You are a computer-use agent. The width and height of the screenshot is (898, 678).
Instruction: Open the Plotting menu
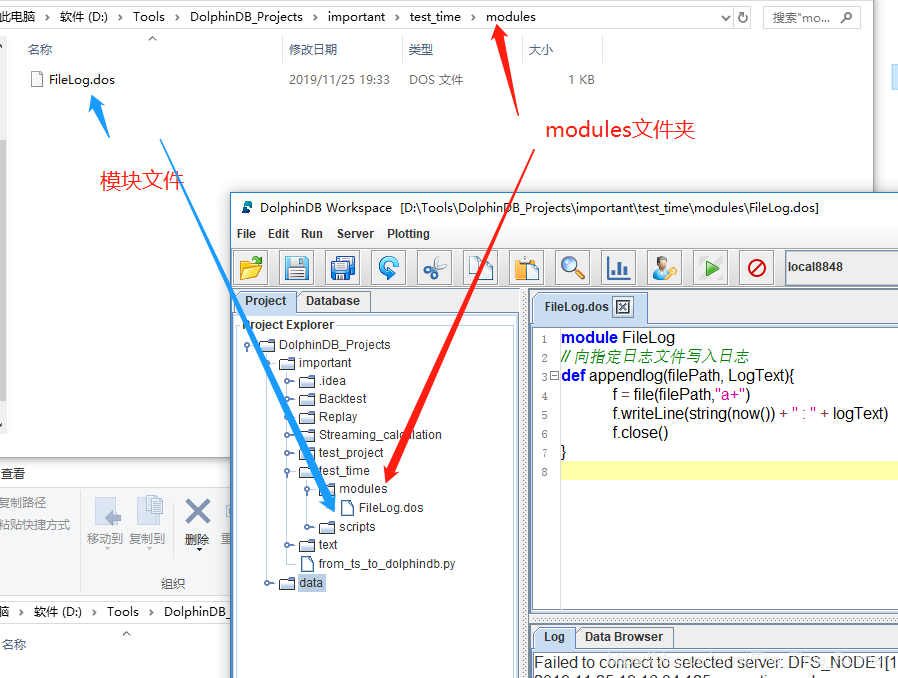pyautogui.click(x=408, y=234)
